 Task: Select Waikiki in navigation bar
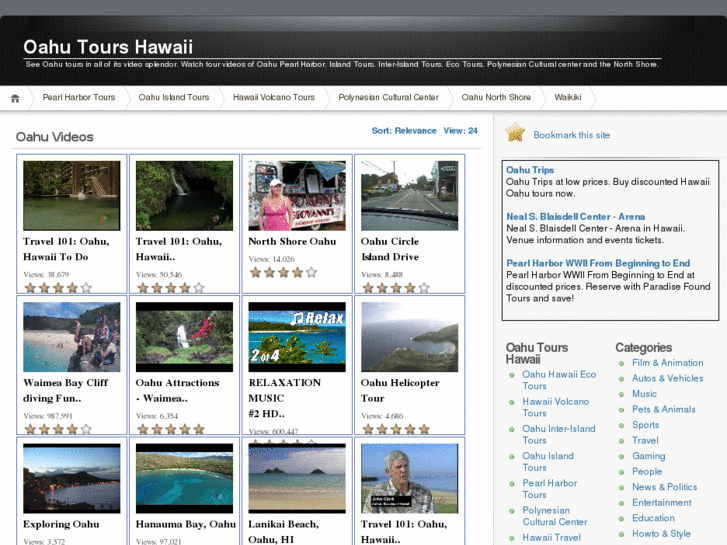point(568,97)
